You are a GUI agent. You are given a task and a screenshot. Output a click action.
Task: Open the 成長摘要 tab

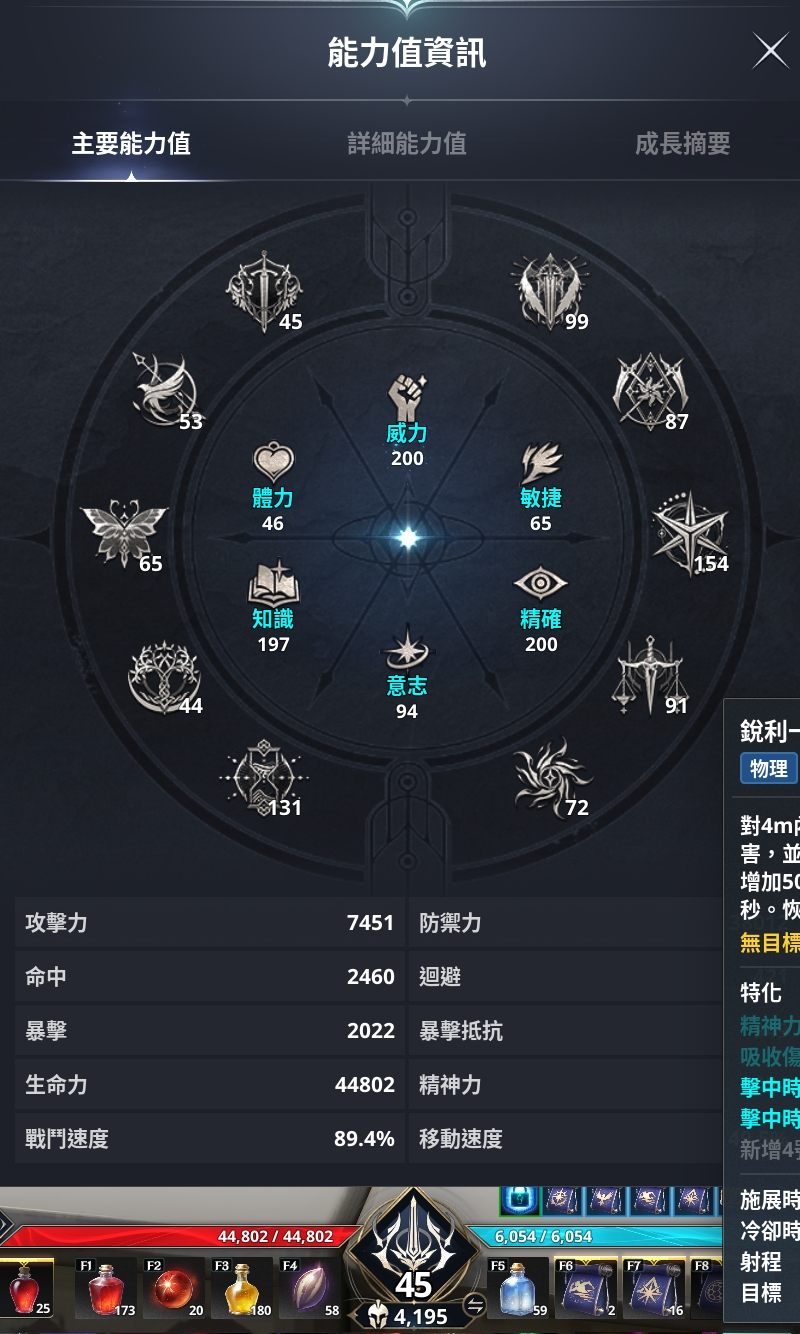(682, 144)
